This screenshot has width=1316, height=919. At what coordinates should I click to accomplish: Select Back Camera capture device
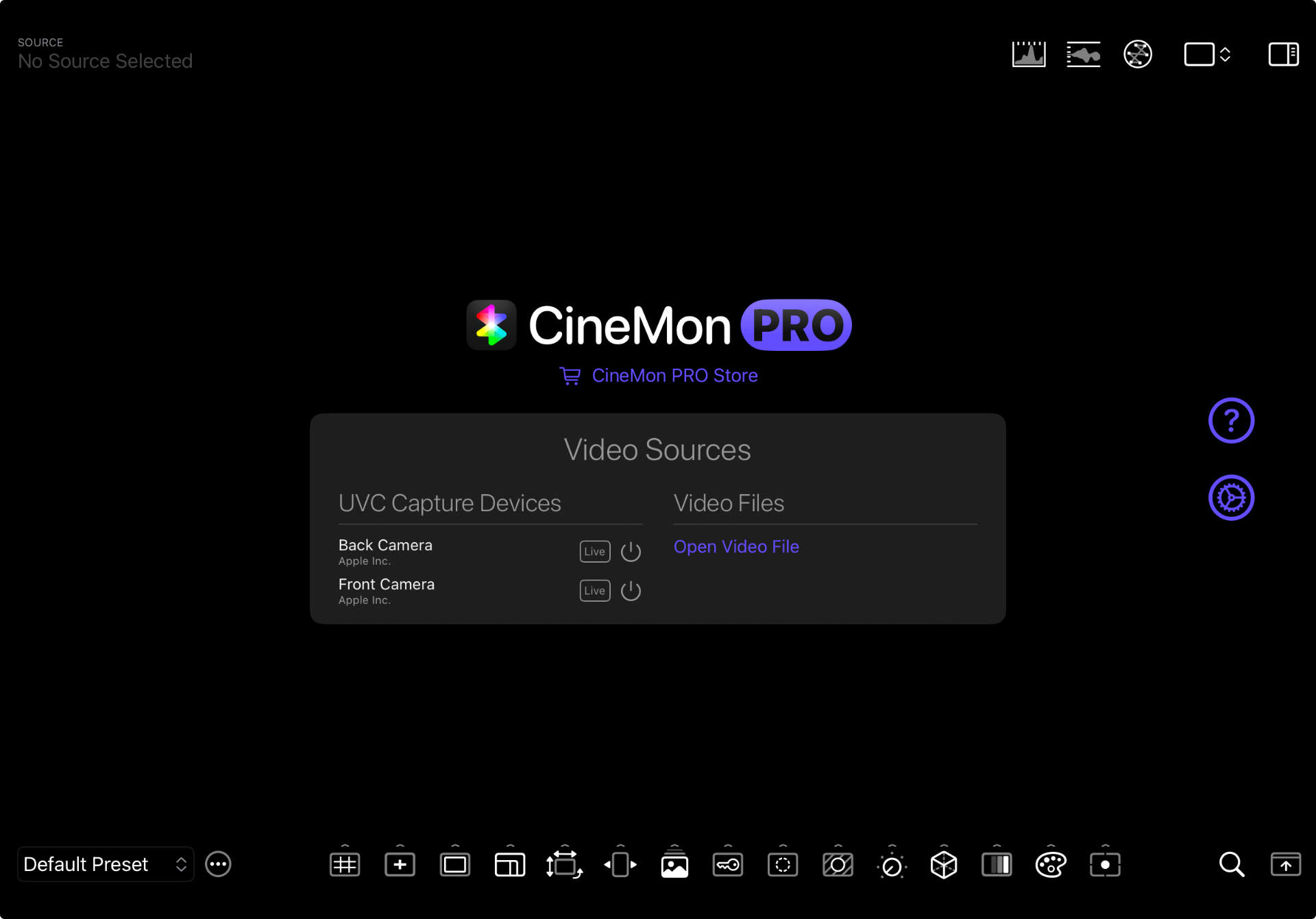385,546
